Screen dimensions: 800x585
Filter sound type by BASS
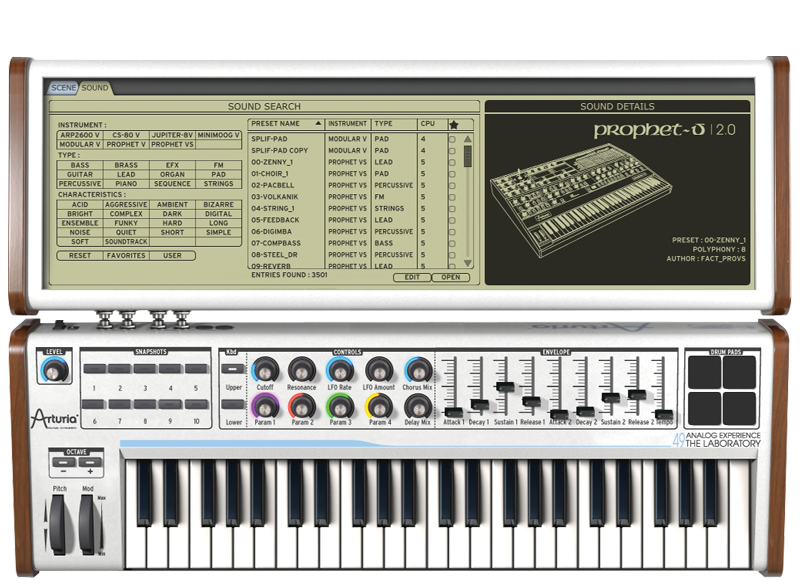(80, 165)
